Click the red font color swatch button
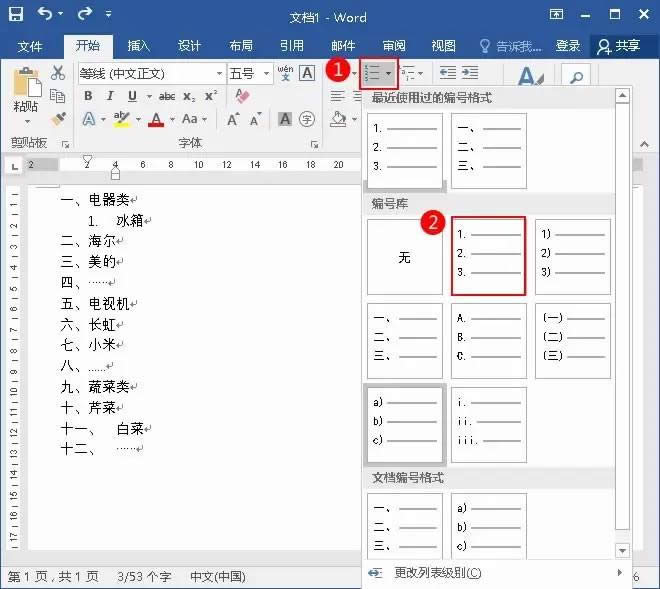The height and width of the screenshot is (589, 660). coord(156,119)
